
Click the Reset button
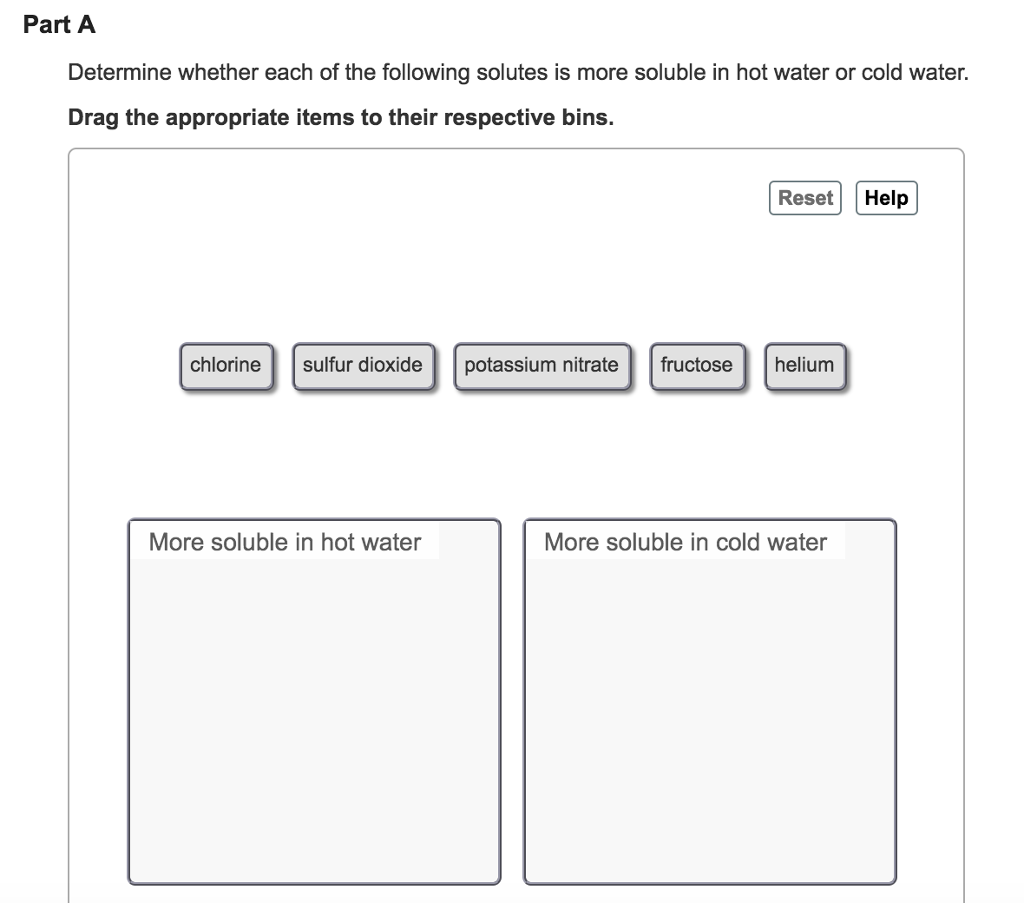pos(804,197)
